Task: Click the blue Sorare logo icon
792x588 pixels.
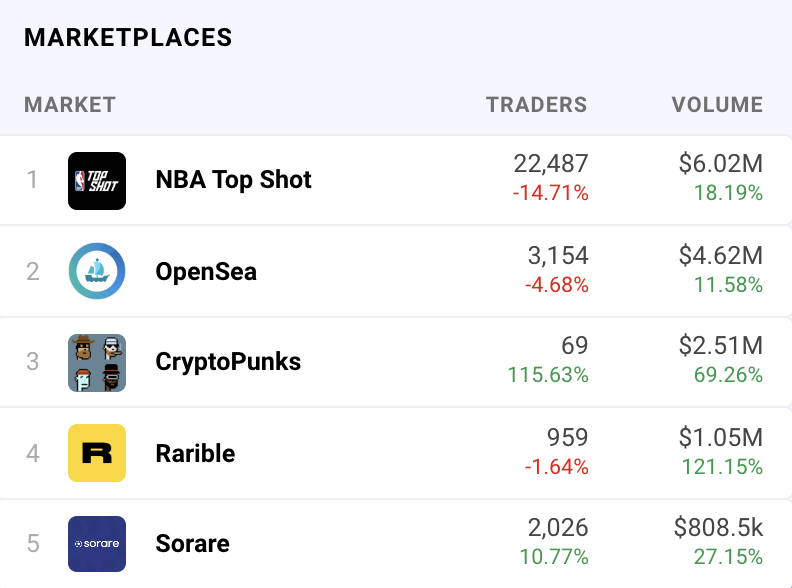Action: pyautogui.click(x=97, y=544)
